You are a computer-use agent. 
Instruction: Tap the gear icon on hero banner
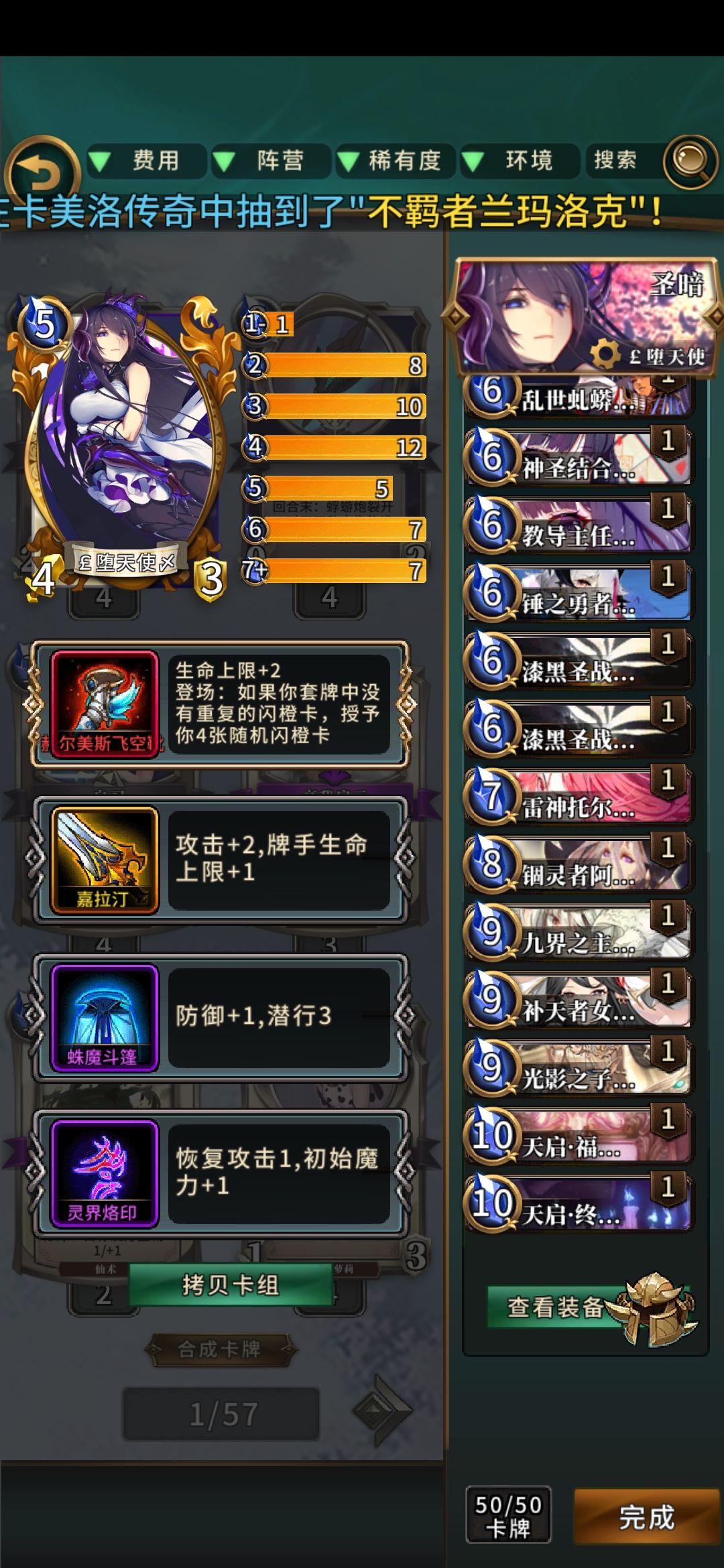605,354
